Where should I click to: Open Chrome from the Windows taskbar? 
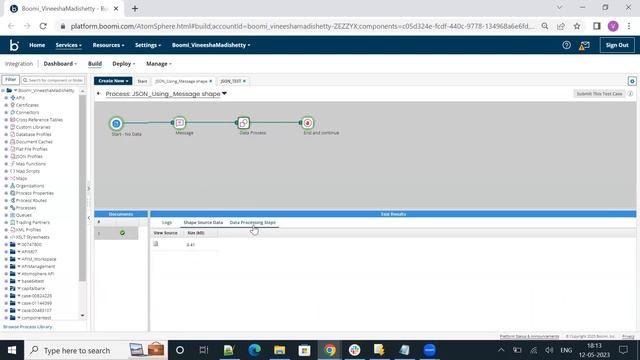click(330, 350)
